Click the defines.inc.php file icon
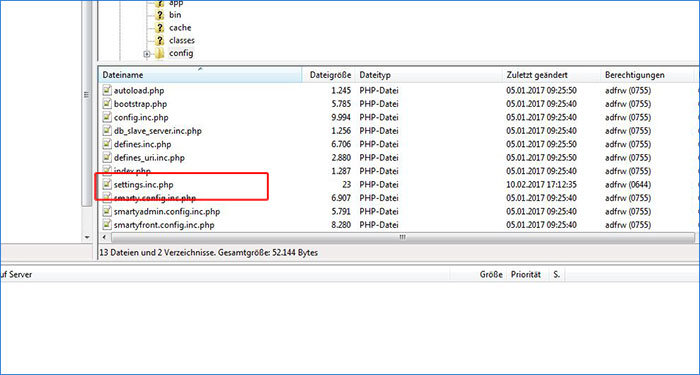Screen dimensions: 700x375 [106, 144]
